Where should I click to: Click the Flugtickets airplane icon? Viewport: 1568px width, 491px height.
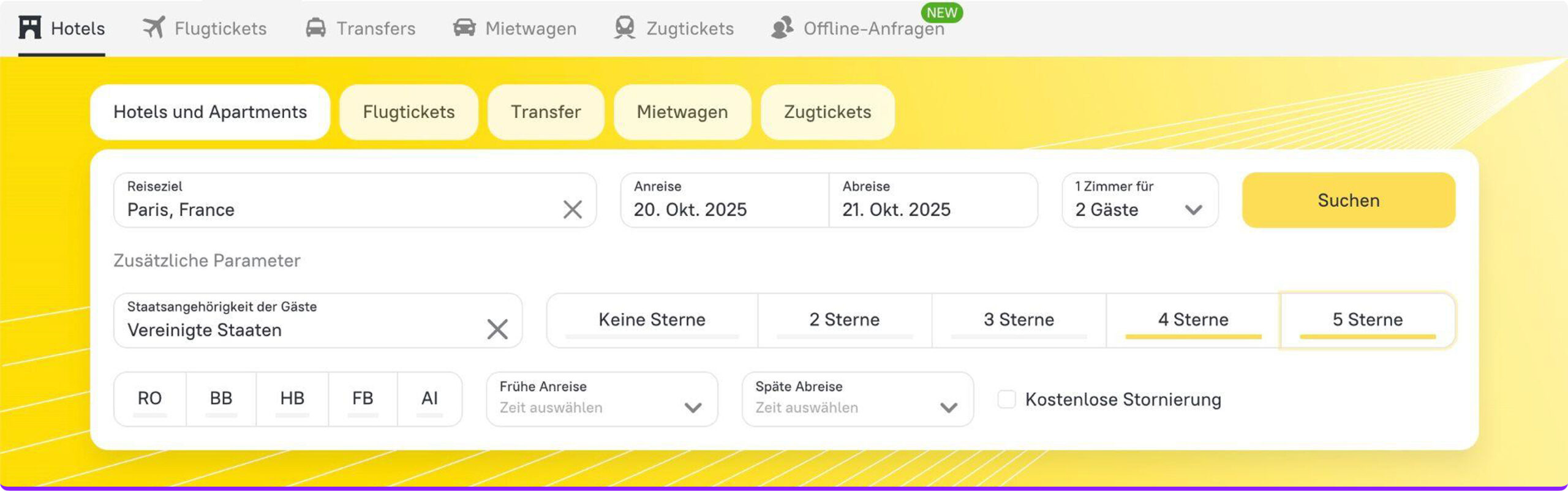[x=154, y=28]
